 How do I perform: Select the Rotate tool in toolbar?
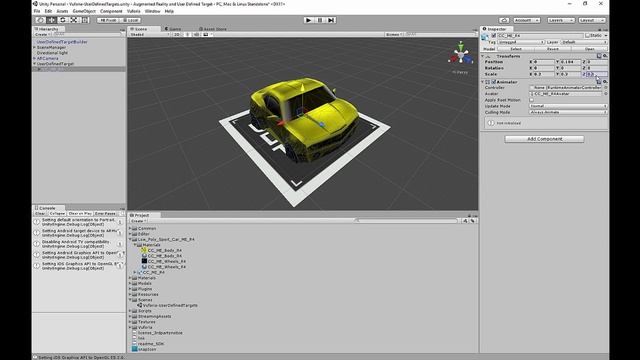click(62, 20)
